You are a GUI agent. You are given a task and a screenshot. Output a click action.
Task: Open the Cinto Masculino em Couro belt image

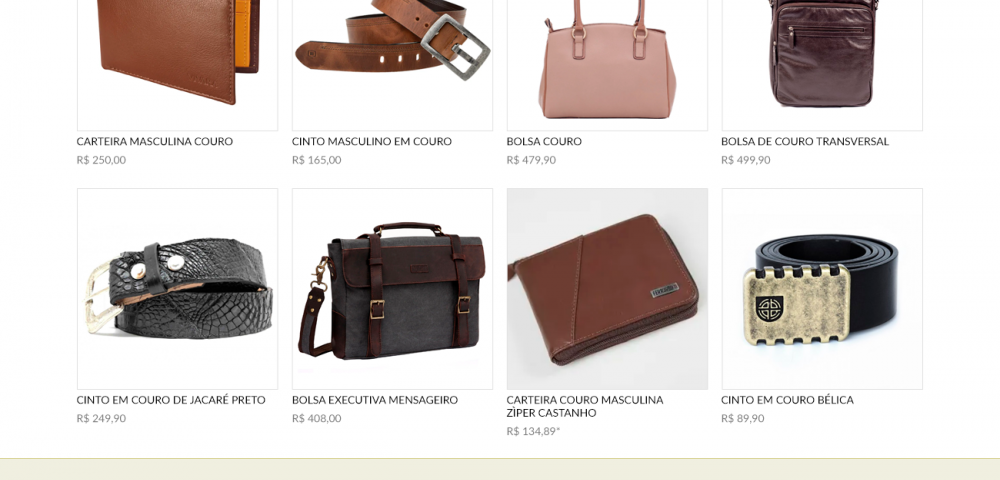[392, 65]
